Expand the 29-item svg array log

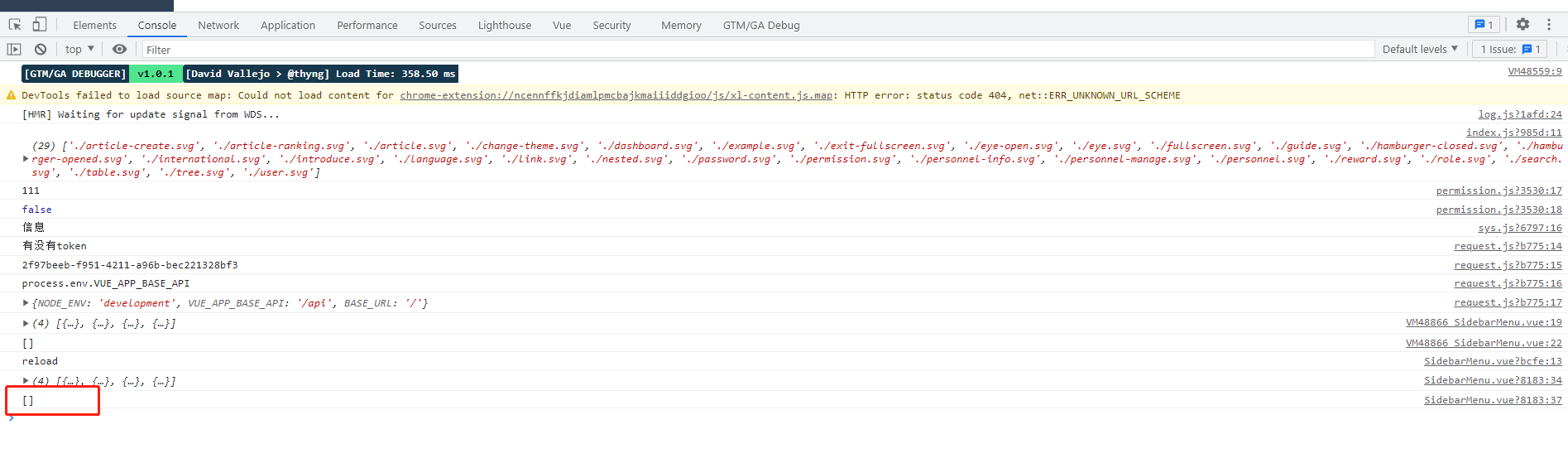tap(26, 159)
